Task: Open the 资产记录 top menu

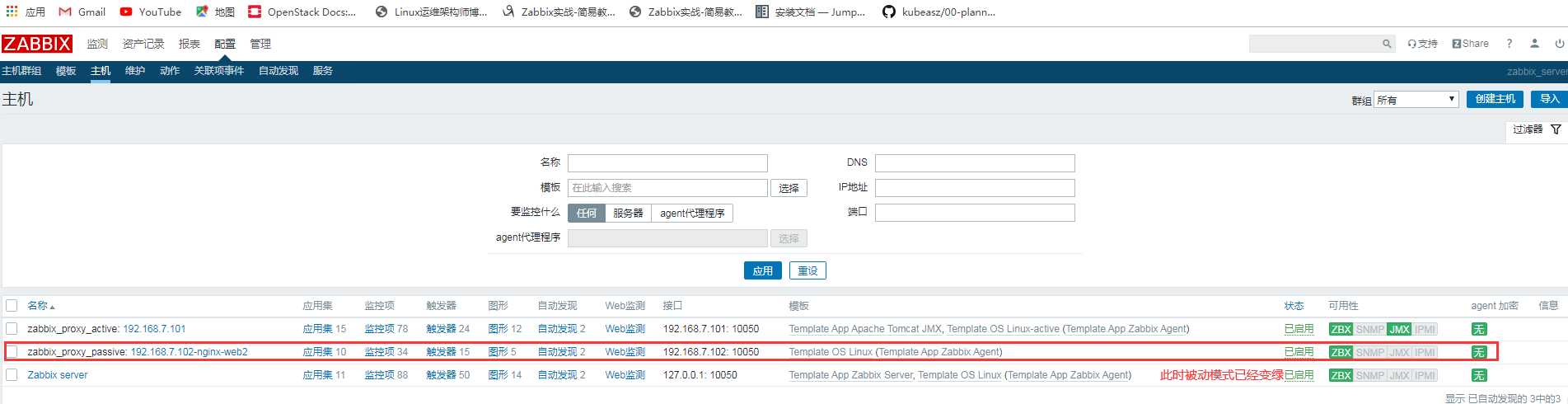Action: click(x=143, y=44)
